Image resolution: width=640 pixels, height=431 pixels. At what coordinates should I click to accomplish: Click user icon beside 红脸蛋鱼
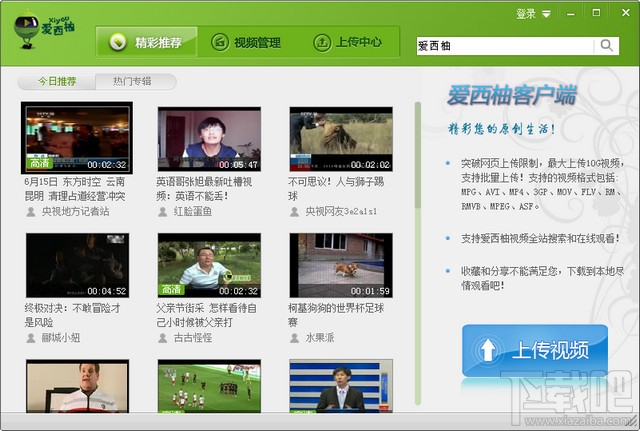click(x=163, y=212)
